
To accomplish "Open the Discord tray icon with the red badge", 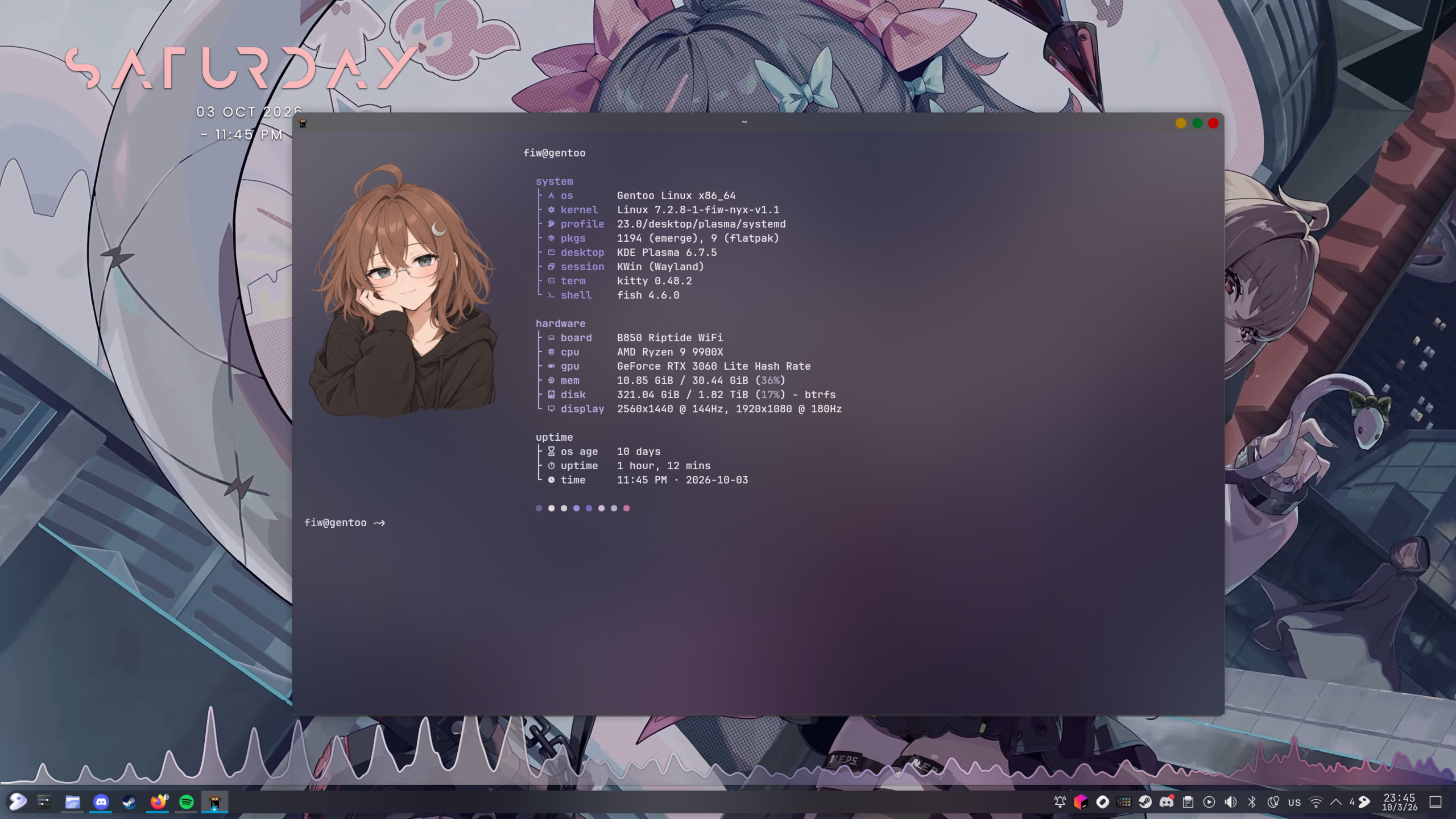I will [1167, 802].
